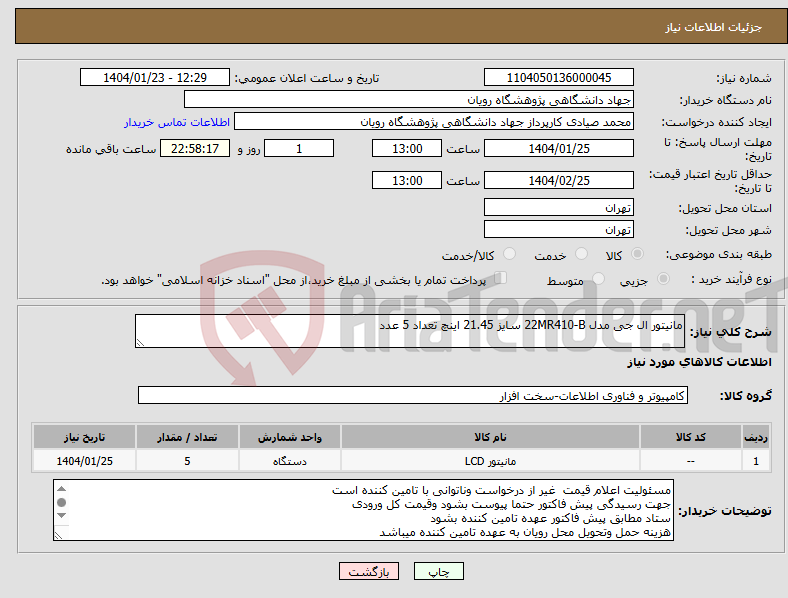
Task: Click the تاریخ نیاز column header
Action: click(84, 437)
